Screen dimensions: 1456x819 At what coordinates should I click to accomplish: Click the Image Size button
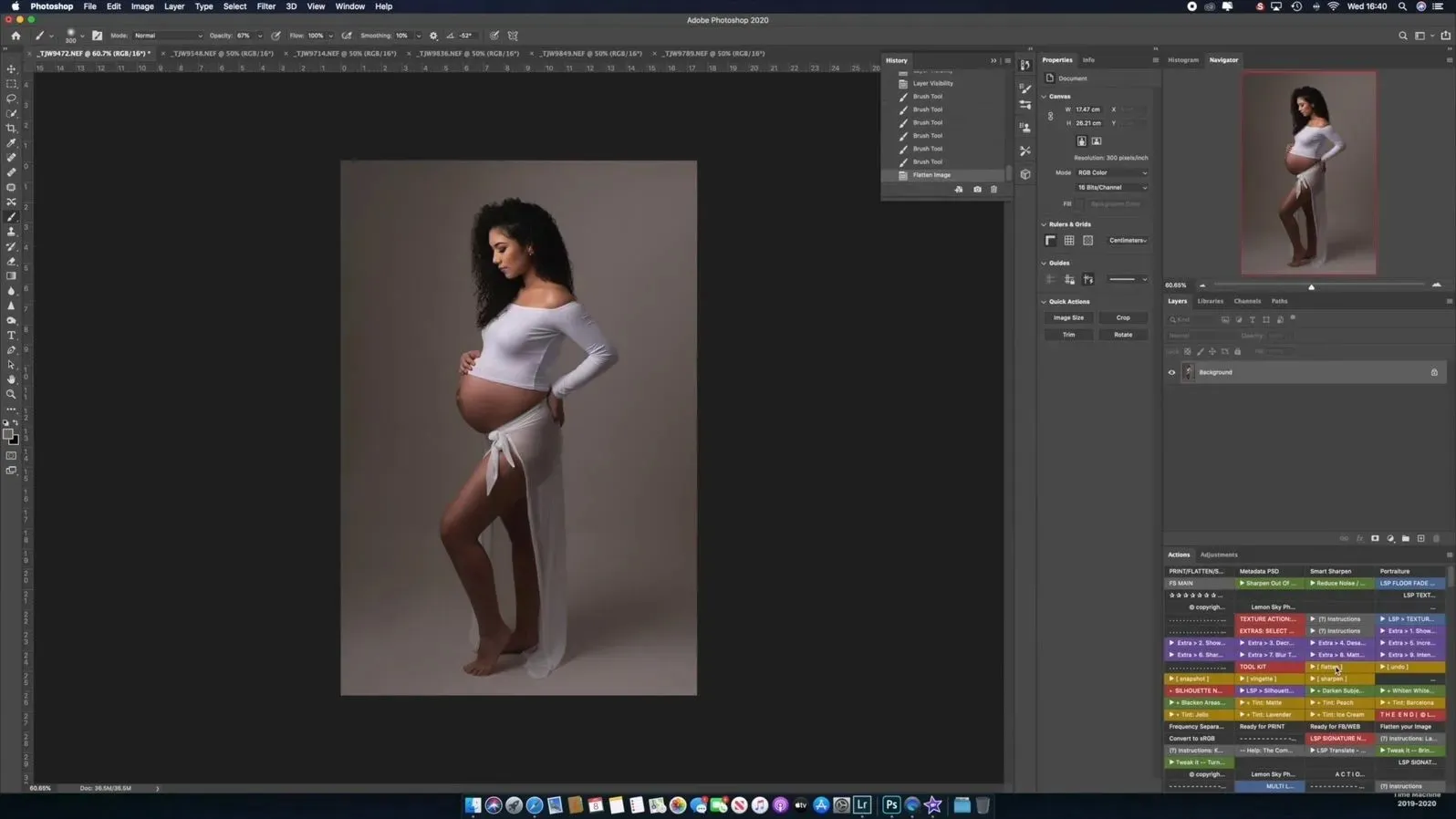pyautogui.click(x=1068, y=318)
